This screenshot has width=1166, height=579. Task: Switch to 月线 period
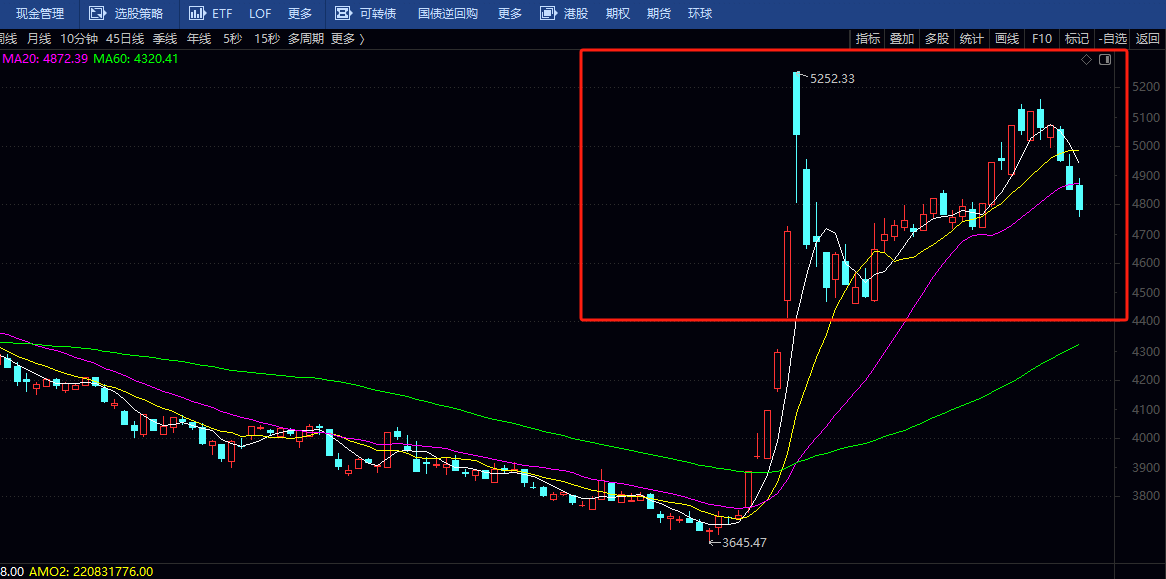tap(39, 39)
